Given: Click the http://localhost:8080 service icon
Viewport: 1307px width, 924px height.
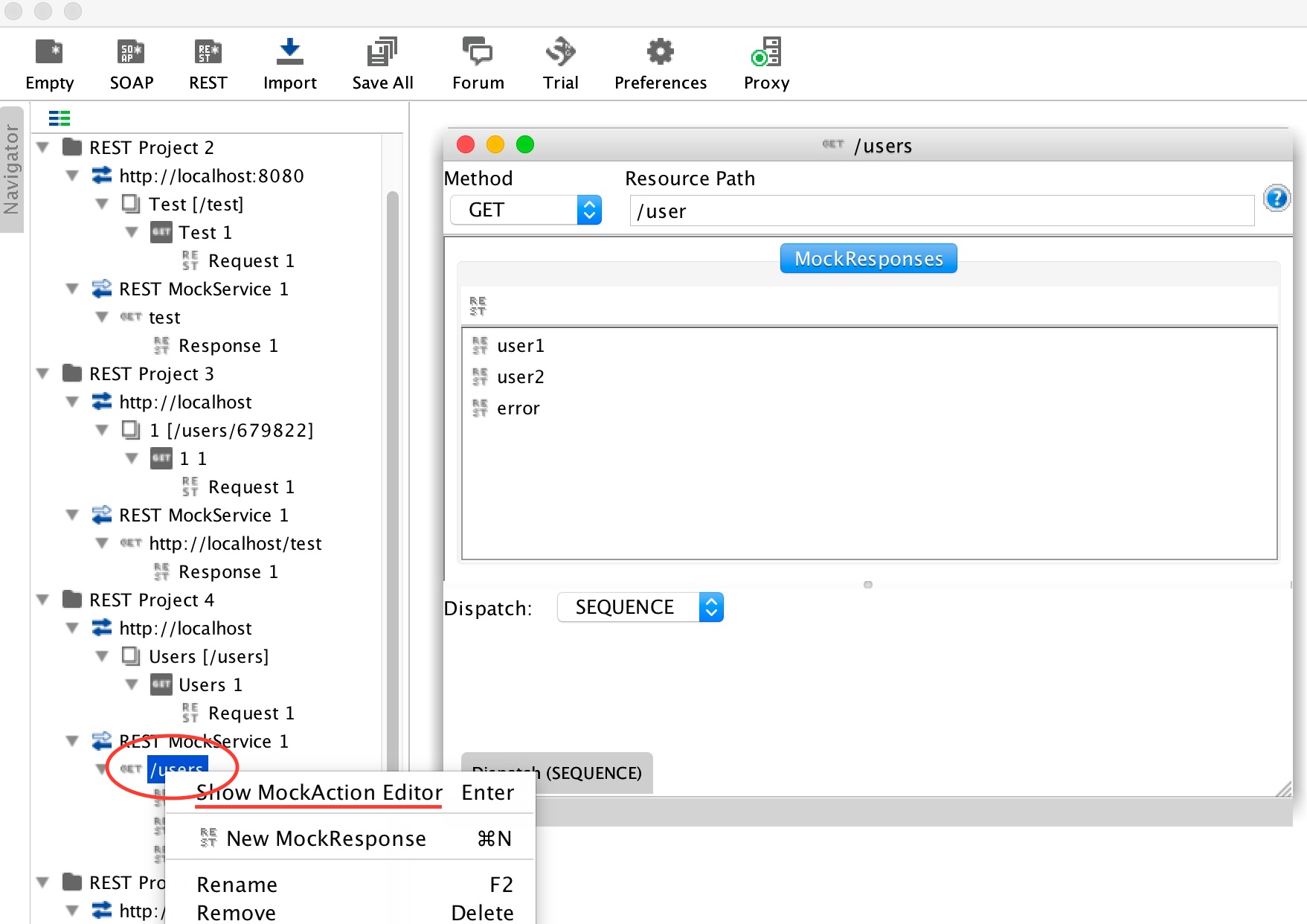Looking at the screenshot, I should [x=102, y=176].
